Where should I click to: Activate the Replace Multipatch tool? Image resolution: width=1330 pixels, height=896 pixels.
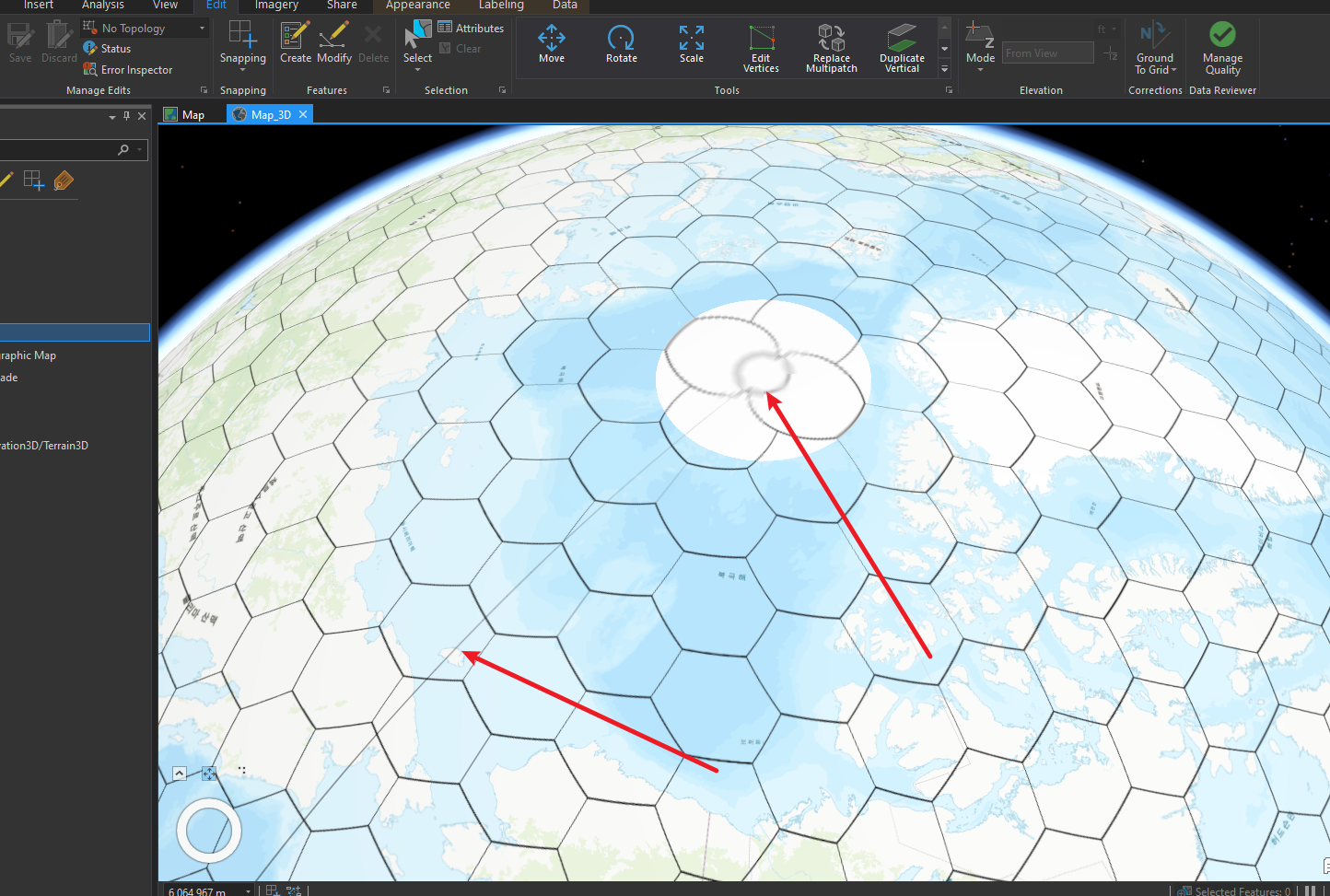click(832, 48)
